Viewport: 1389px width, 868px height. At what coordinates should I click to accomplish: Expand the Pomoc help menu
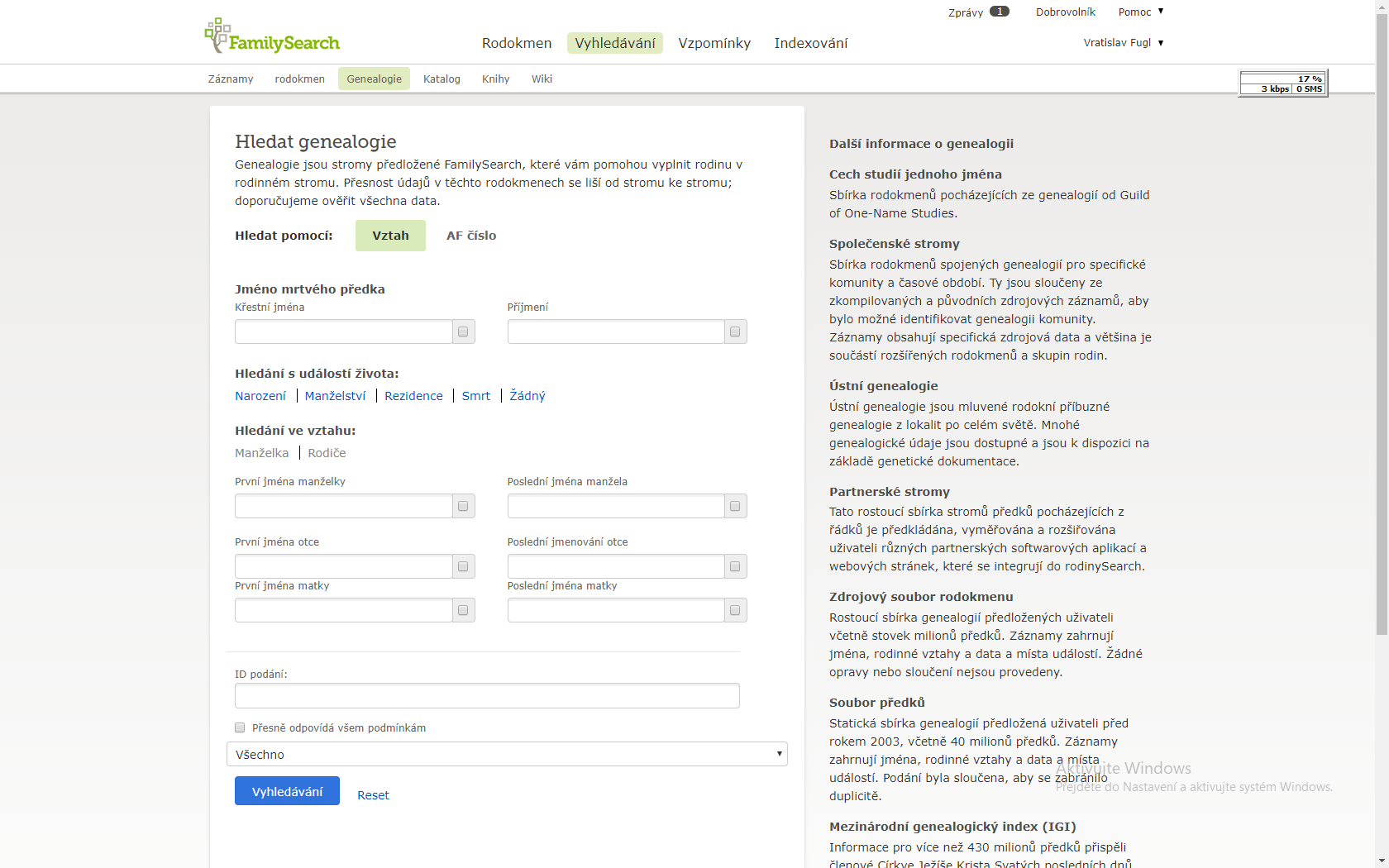click(1140, 12)
